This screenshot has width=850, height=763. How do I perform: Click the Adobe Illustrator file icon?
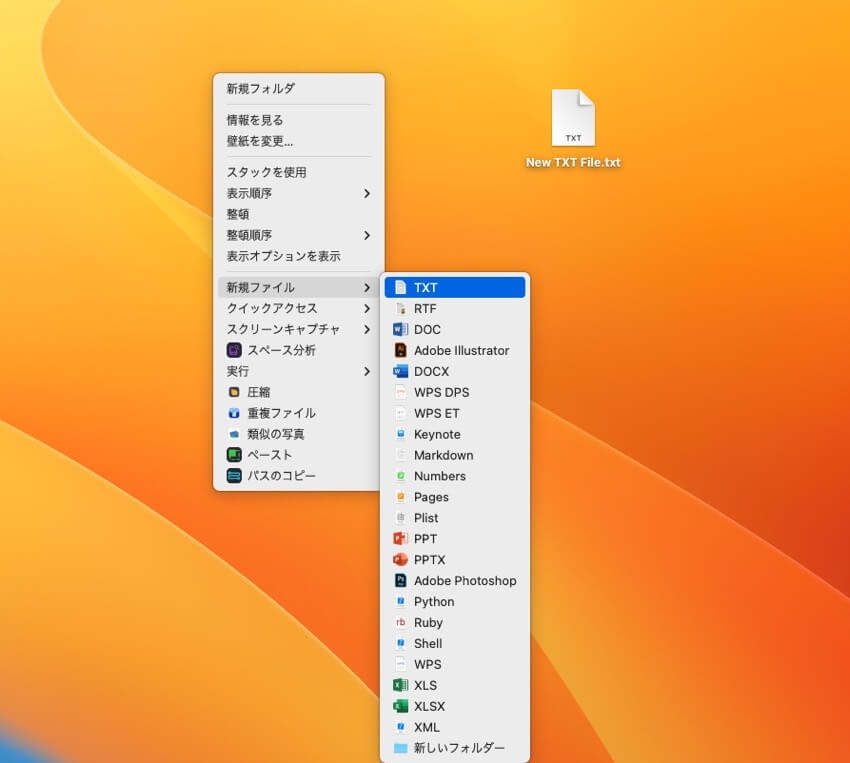pyautogui.click(x=401, y=350)
